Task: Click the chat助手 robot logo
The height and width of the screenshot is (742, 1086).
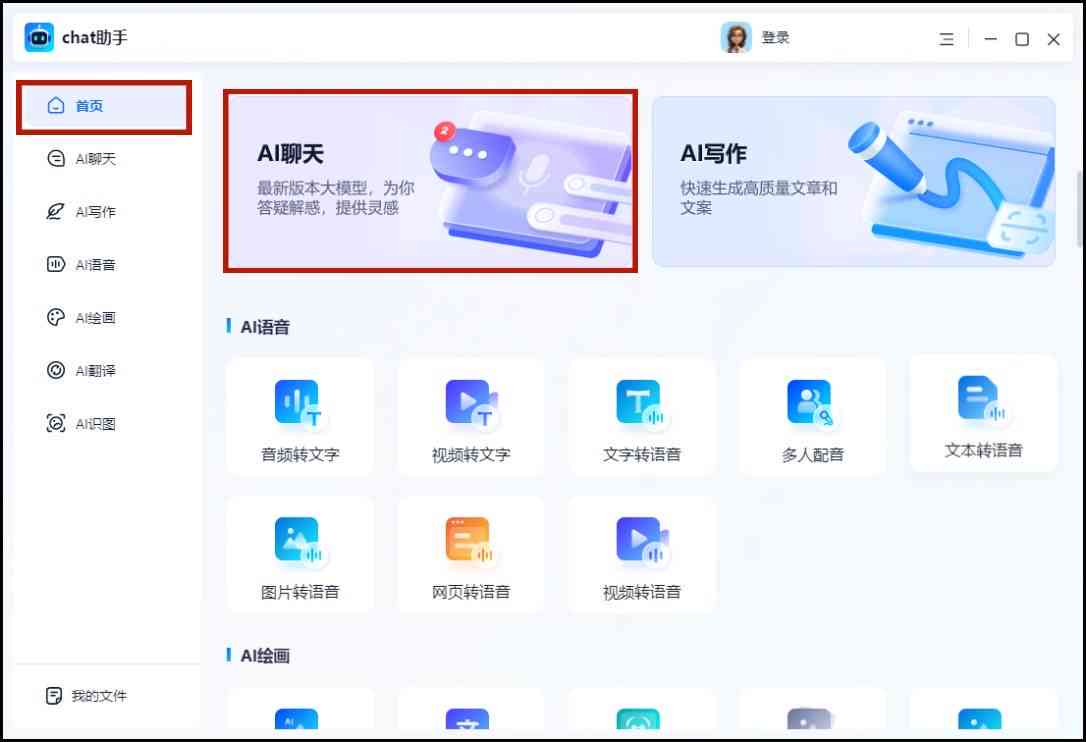Action: tap(39, 37)
